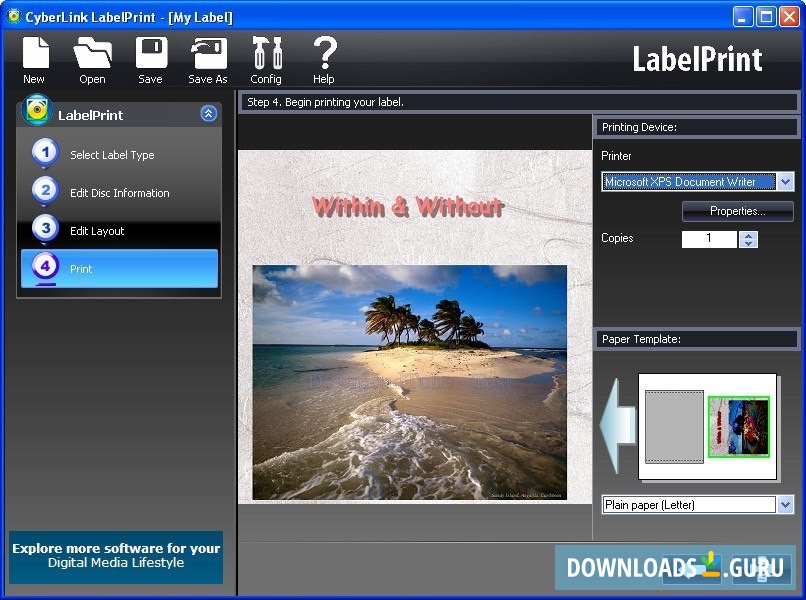Click the beach island image in preview
This screenshot has width=806, height=600.
coord(410,383)
